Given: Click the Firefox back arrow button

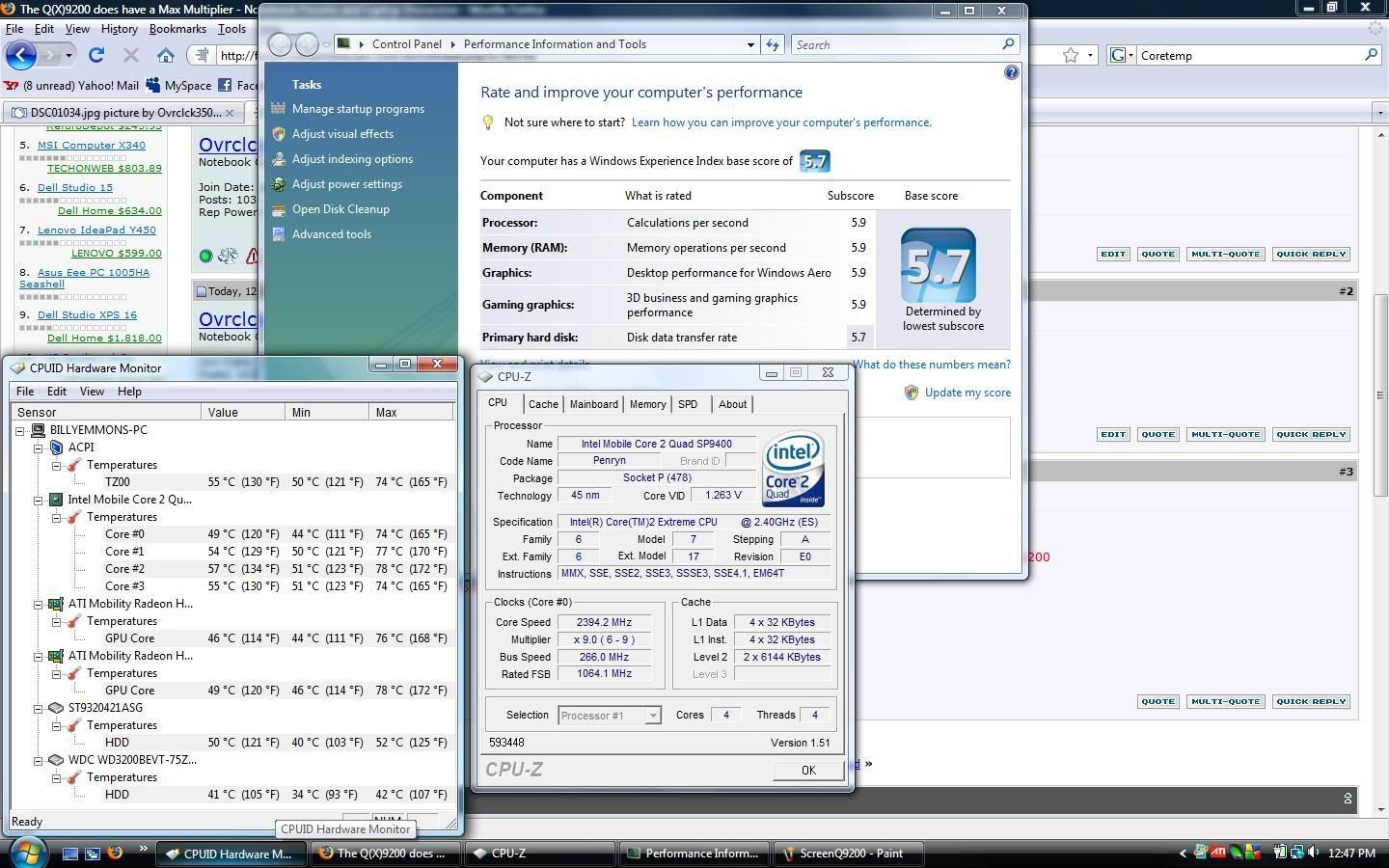Looking at the screenshot, I should coord(21,55).
